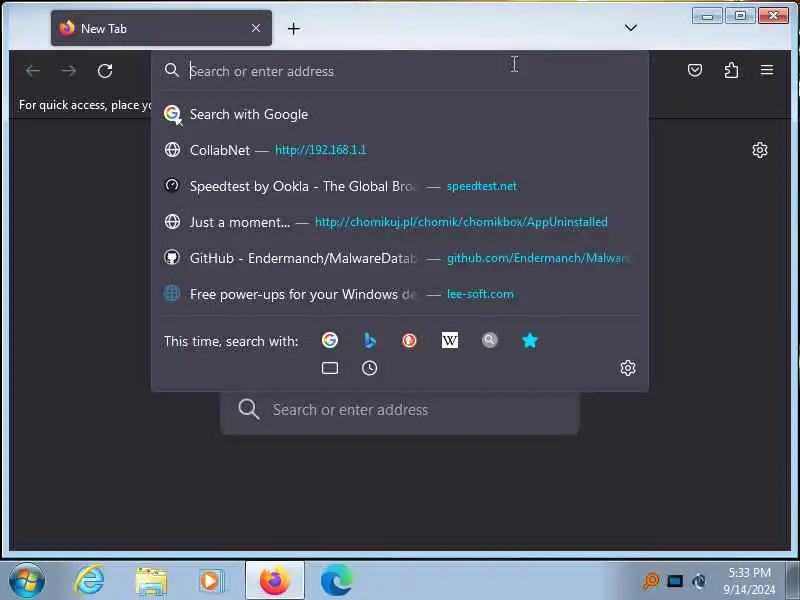
Task: Open the Speedtest by Ookla suggestion
Action: [399, 186]
